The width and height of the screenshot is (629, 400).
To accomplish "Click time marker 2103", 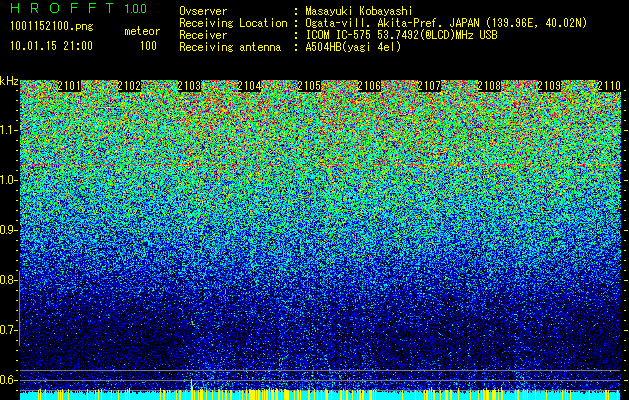I will click(189, 86).
